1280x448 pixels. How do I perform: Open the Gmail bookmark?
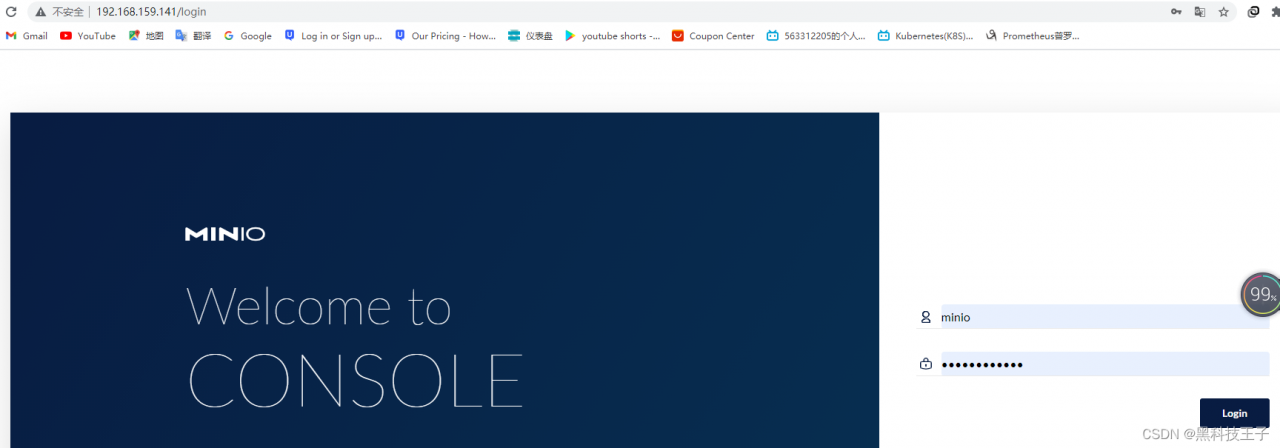(x=27, y=35)
